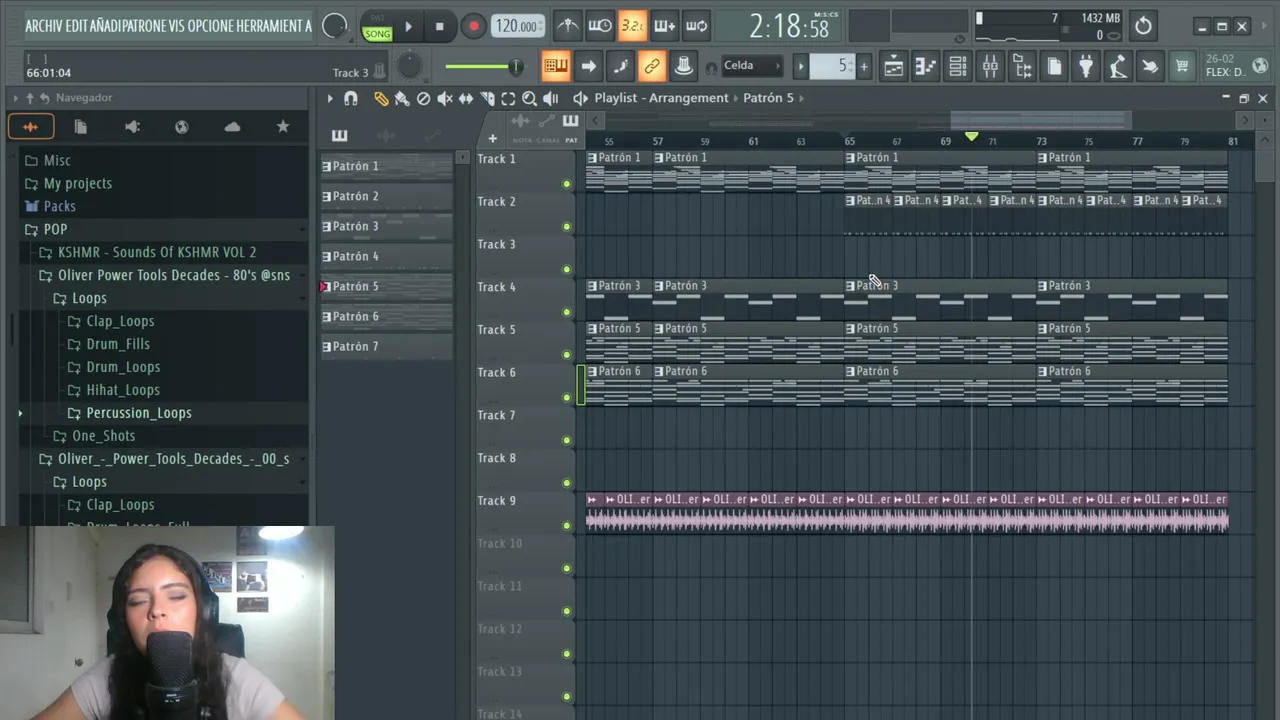
Task: Switch the PAT/SONG mode toggle
Action: [377, 27]
